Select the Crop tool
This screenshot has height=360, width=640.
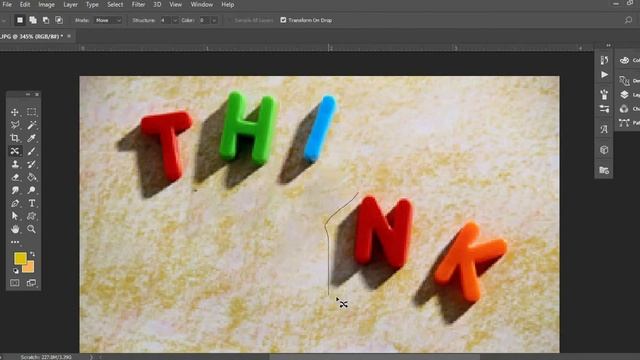coord(15,138)
